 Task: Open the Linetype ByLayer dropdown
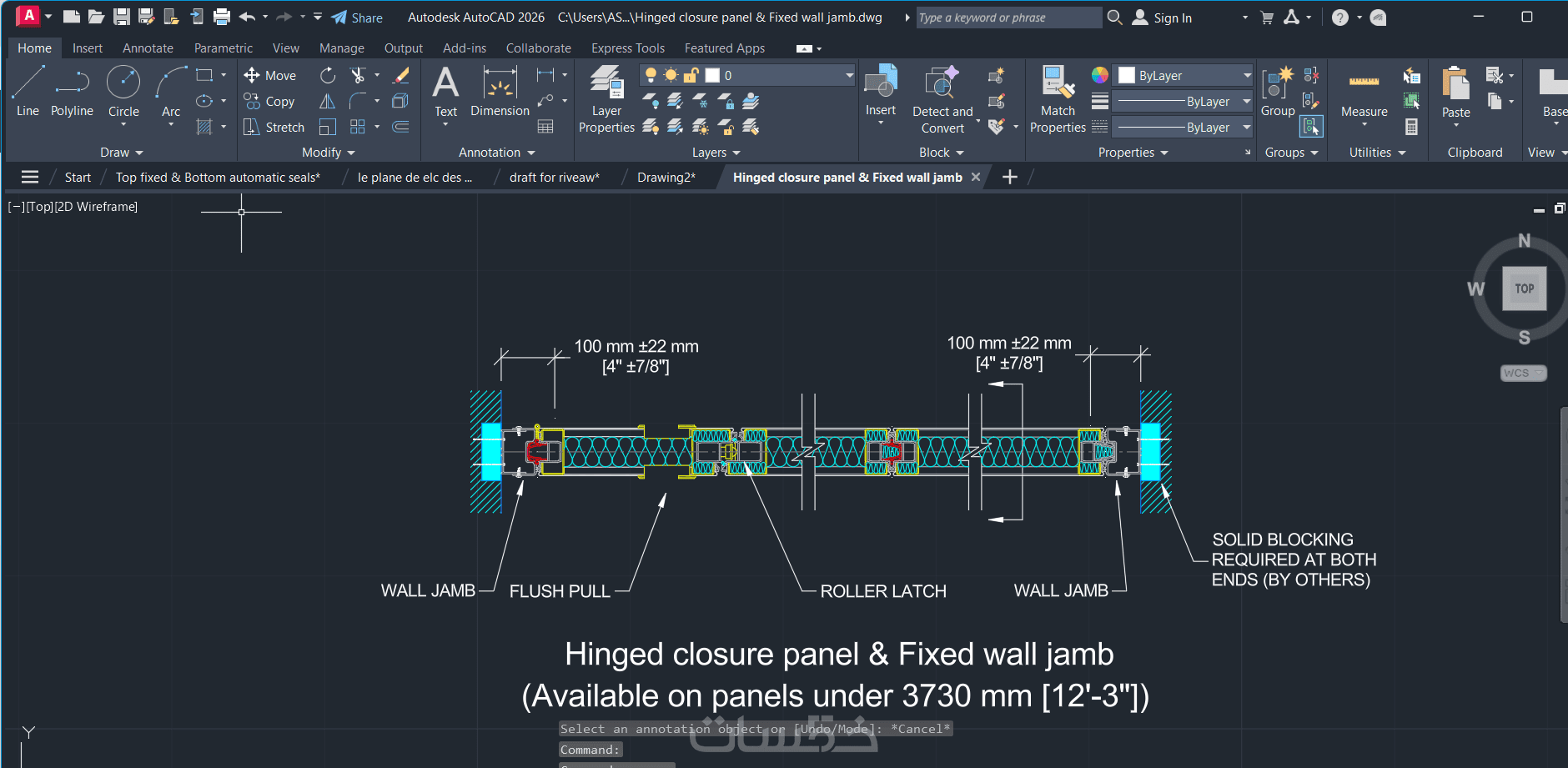pyautogui.click(x=1247, y=127)
